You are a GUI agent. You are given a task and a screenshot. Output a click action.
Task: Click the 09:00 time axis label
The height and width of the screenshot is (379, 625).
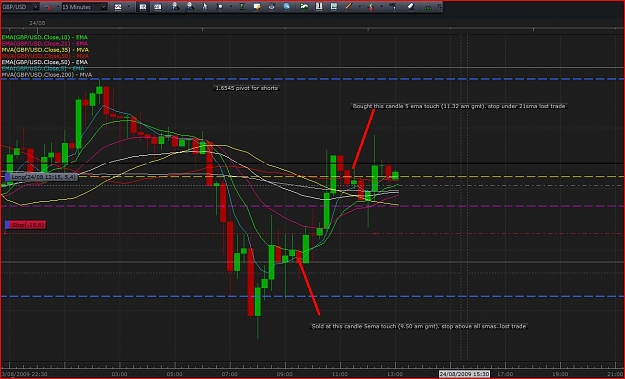285,374
